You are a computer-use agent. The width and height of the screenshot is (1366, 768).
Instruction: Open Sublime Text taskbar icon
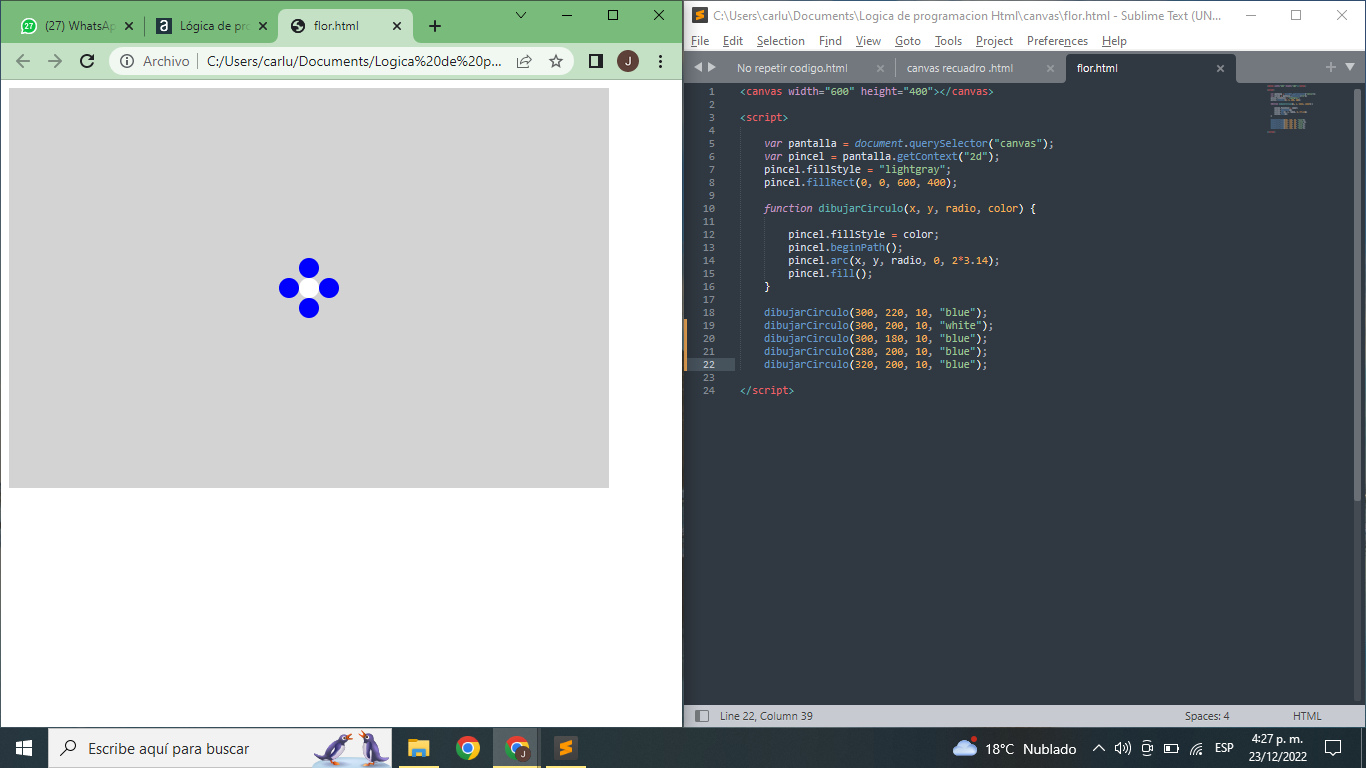565,748
